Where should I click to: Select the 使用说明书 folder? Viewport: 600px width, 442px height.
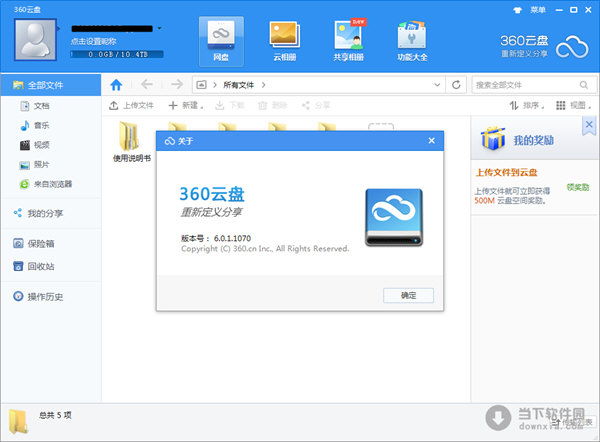point(132,142)
